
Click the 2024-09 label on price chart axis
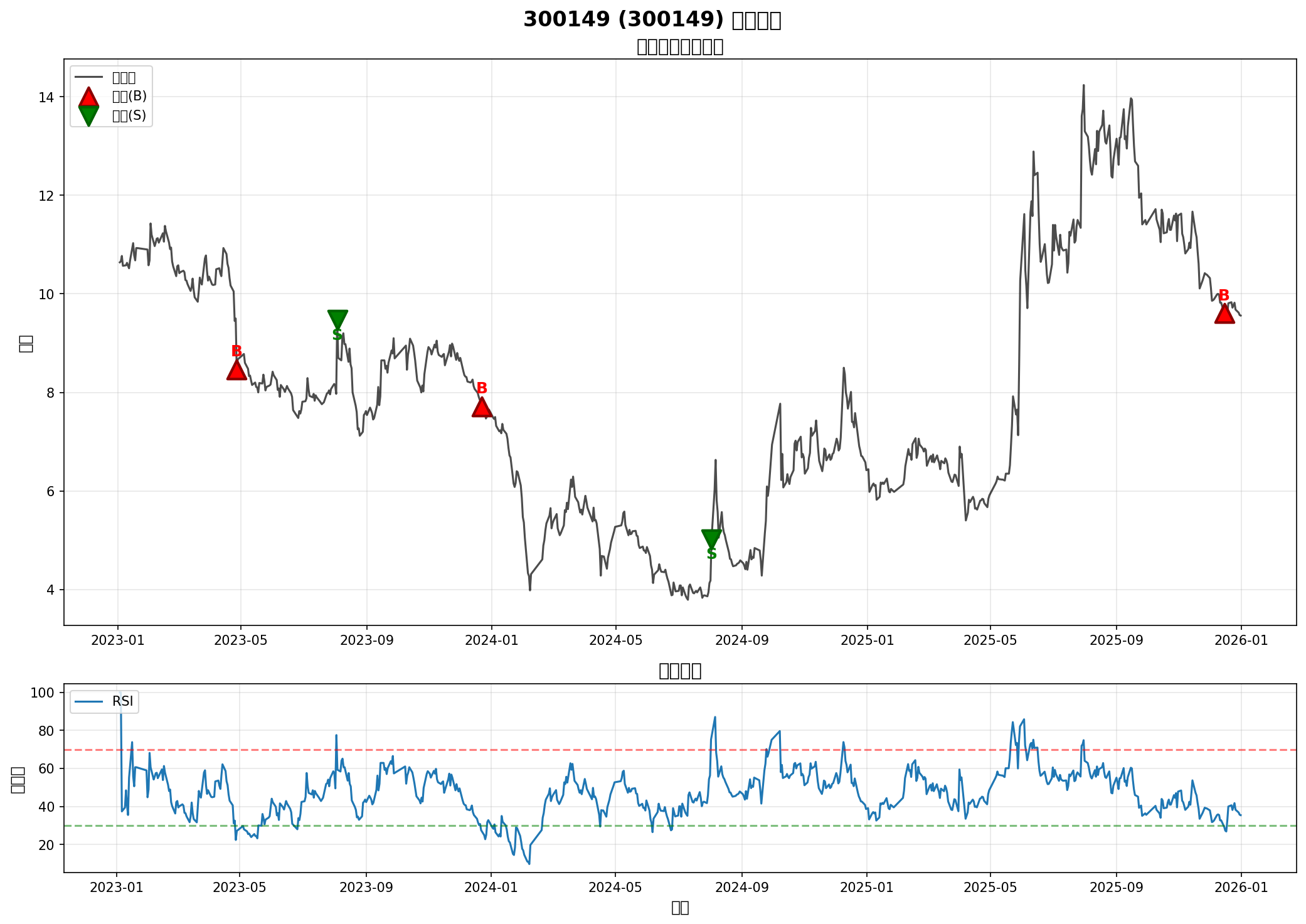point(741,640)
